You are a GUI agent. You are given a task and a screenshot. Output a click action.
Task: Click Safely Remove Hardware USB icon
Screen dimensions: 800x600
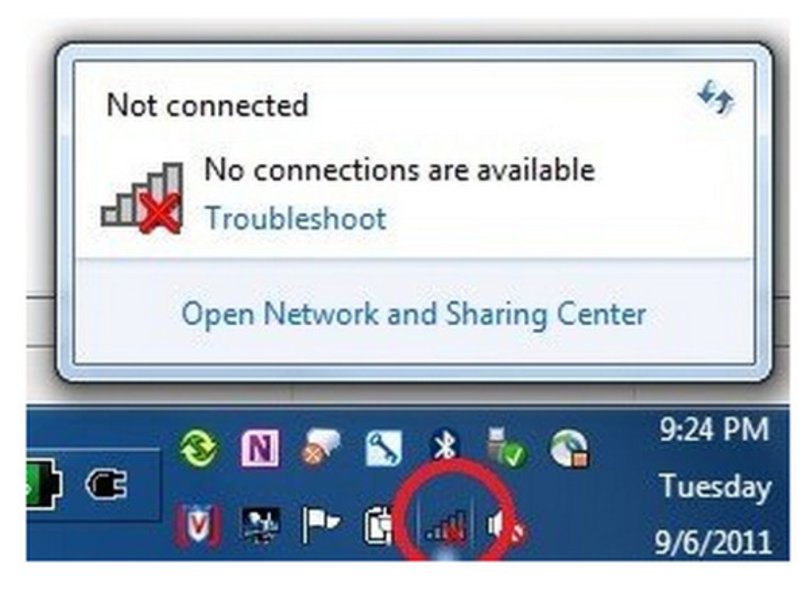(507, 447)
